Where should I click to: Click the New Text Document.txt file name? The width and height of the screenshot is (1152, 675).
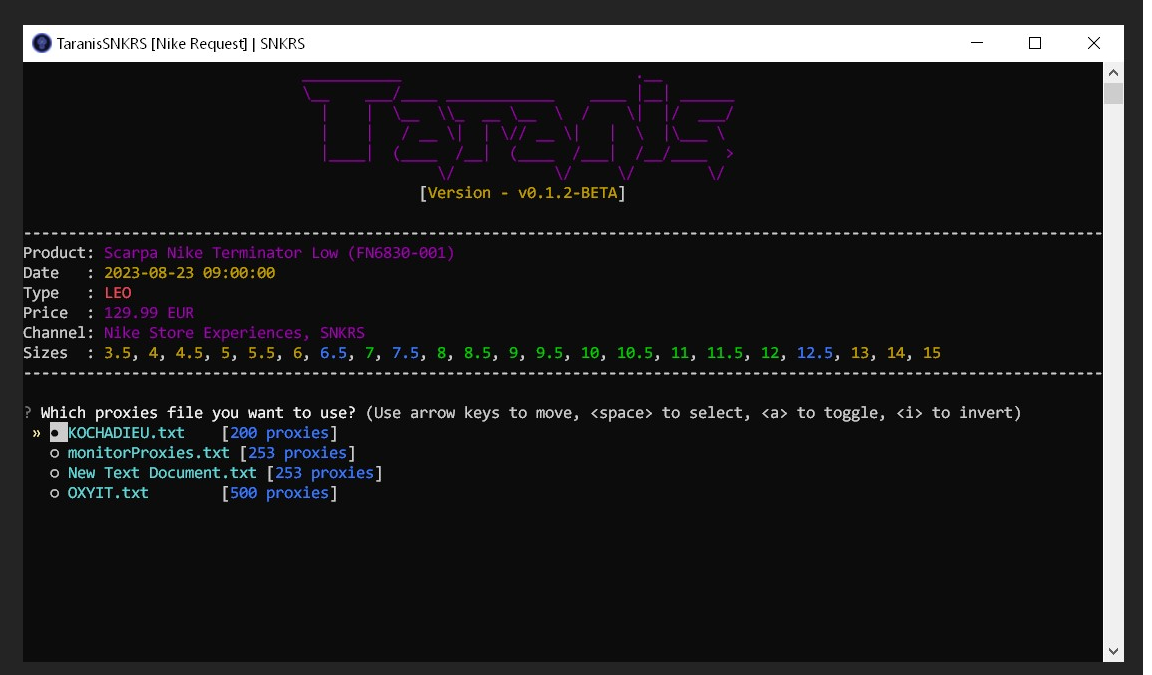(162, 473)
